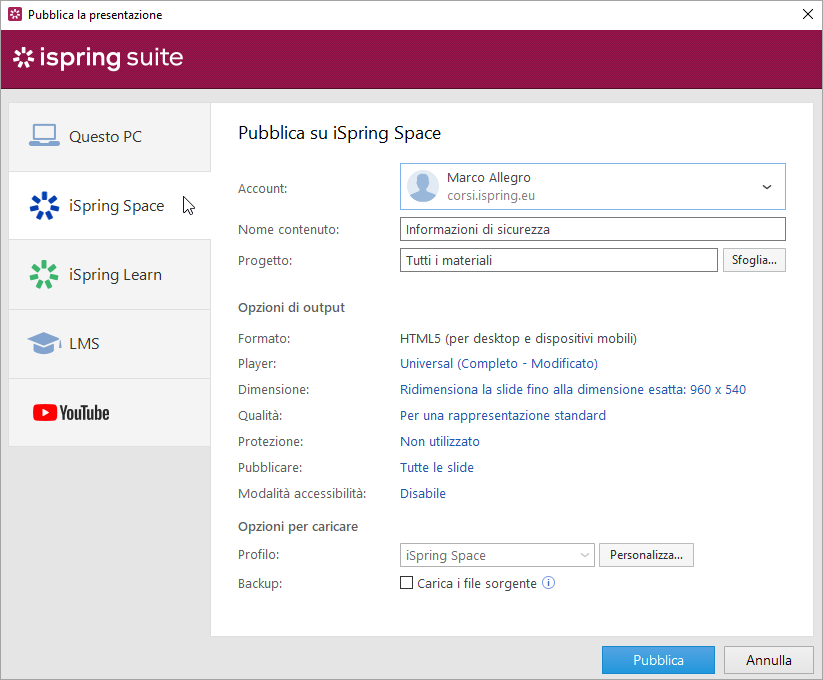This screenshot has width=823, height=680.
Task: Expand the Account dropdown chevron
Action: [x=767, y=187]
